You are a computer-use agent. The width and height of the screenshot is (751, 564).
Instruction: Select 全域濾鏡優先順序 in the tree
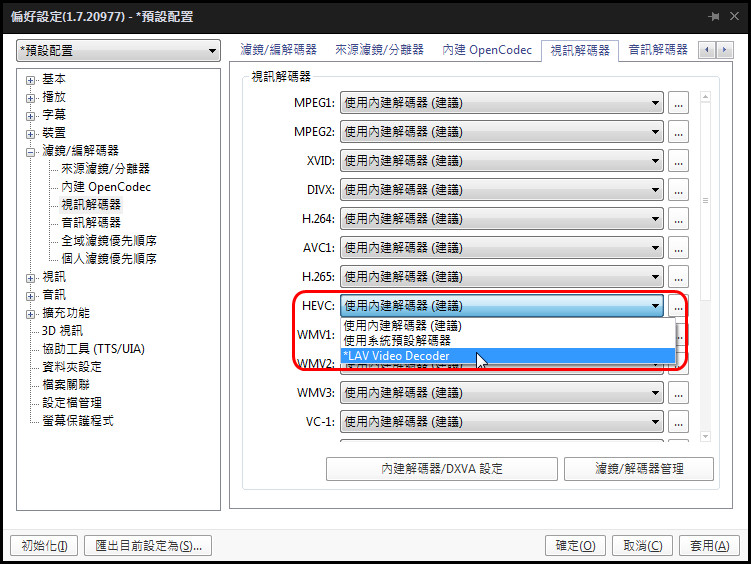coord(109,240)
